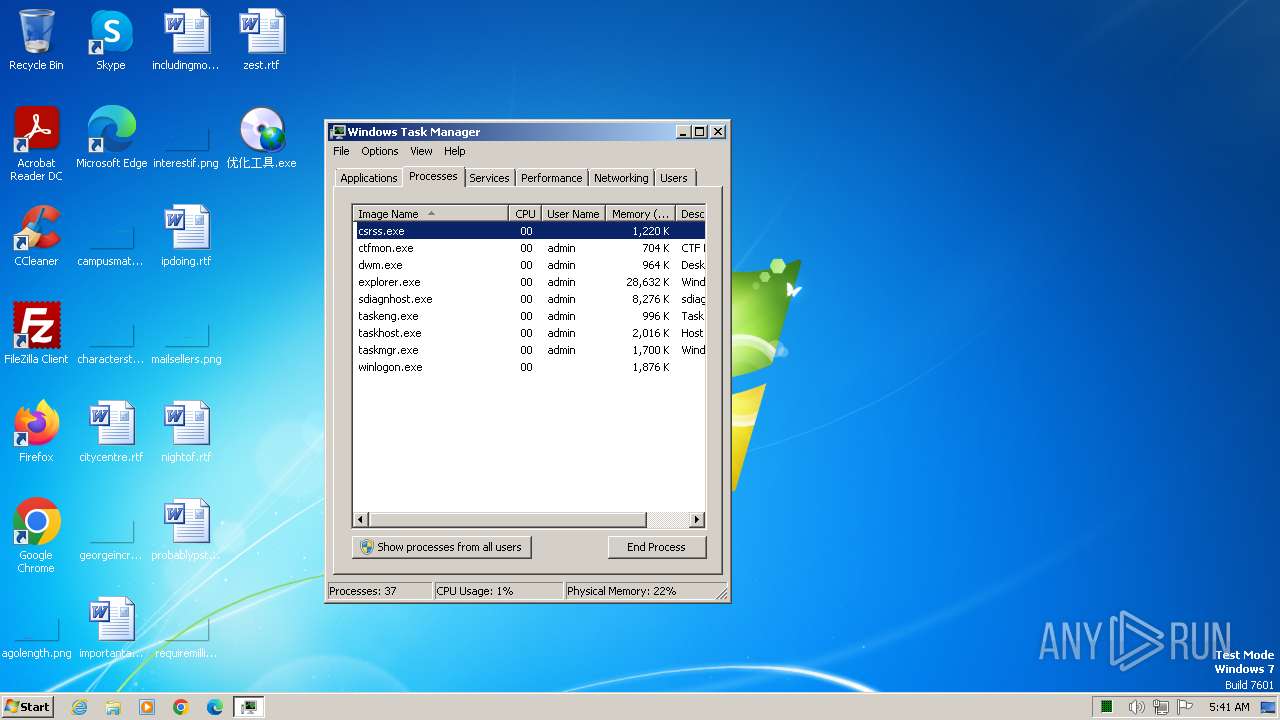
Task: Click the horizontal scrollbar thumb
Action: click(508, 520)
